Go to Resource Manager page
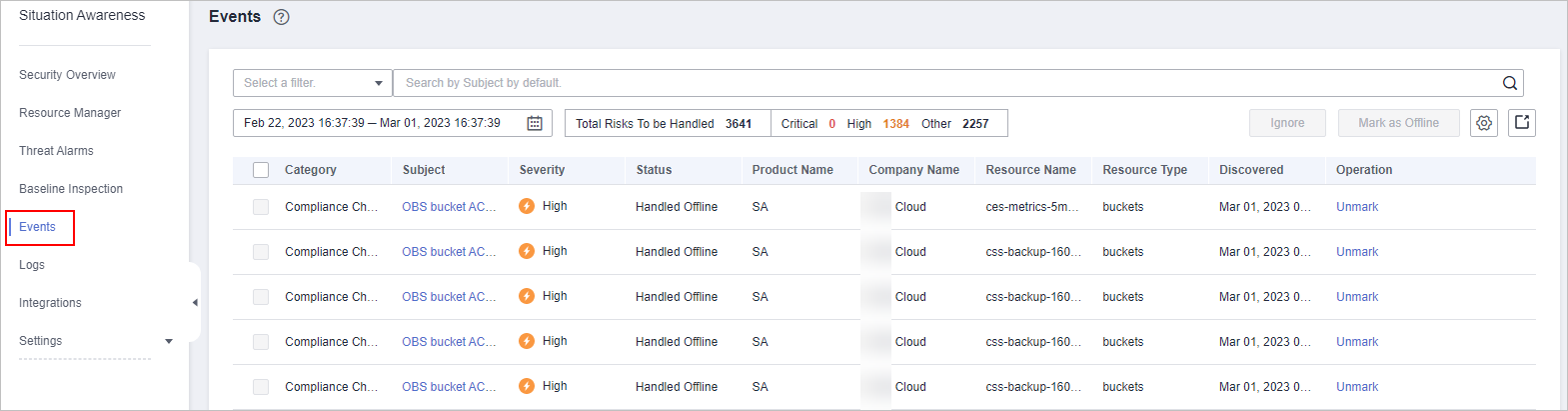The height and width of the screenshot is (411, 1568). [x=70, y=113]
